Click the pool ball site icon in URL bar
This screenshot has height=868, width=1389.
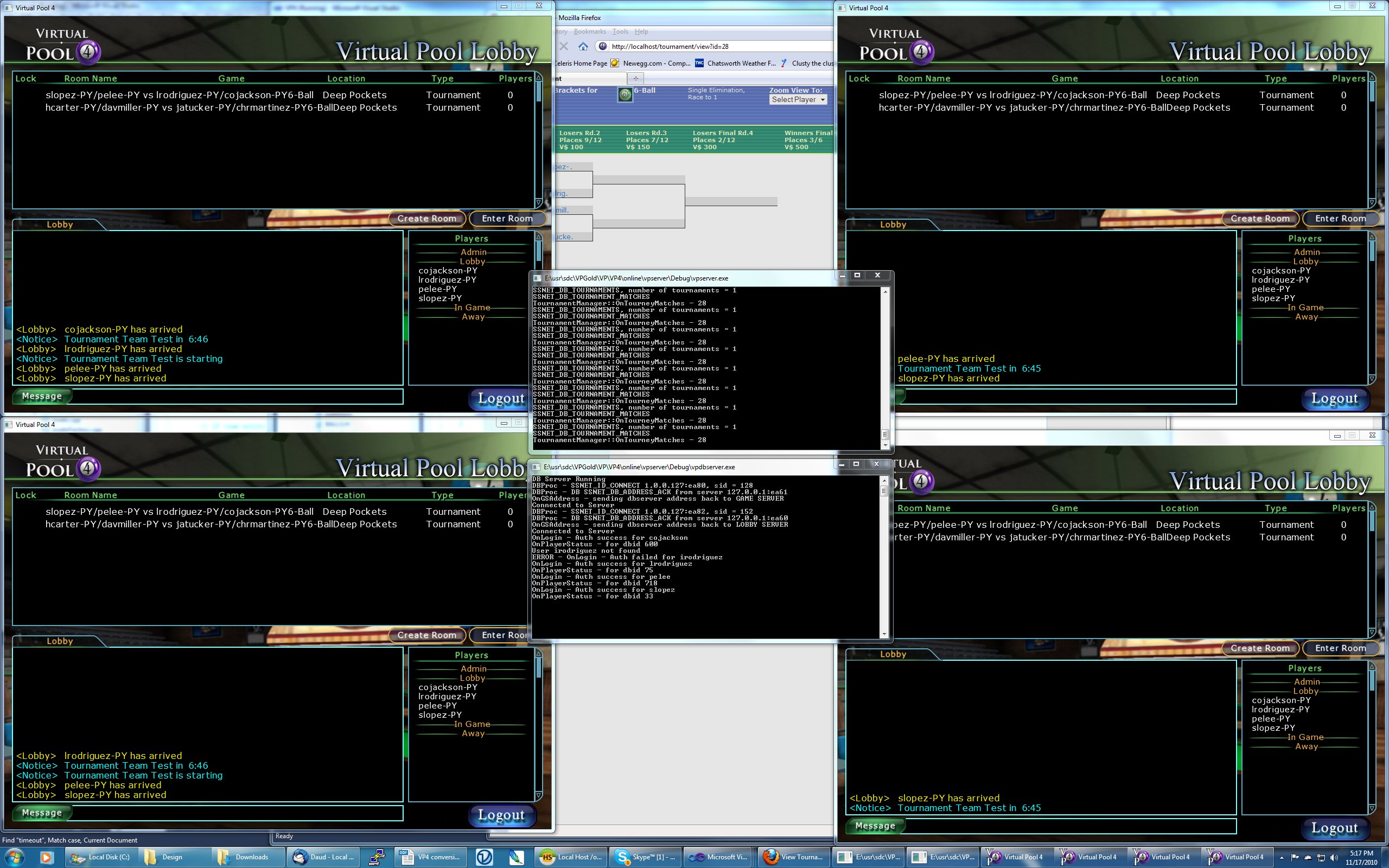click(602, 47)
